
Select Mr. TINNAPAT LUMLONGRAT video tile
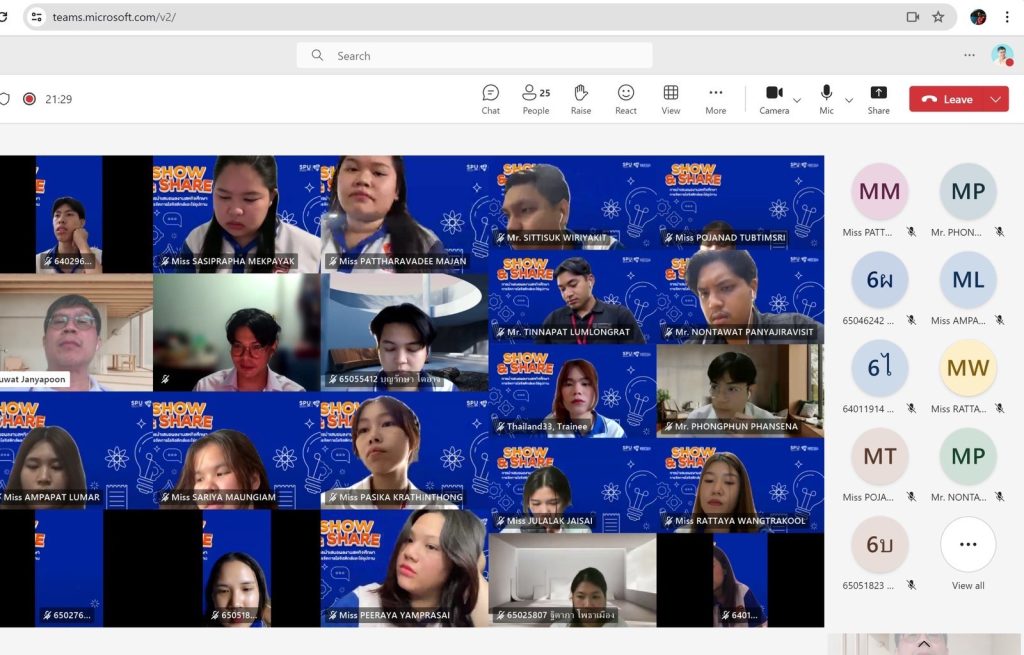573,297
